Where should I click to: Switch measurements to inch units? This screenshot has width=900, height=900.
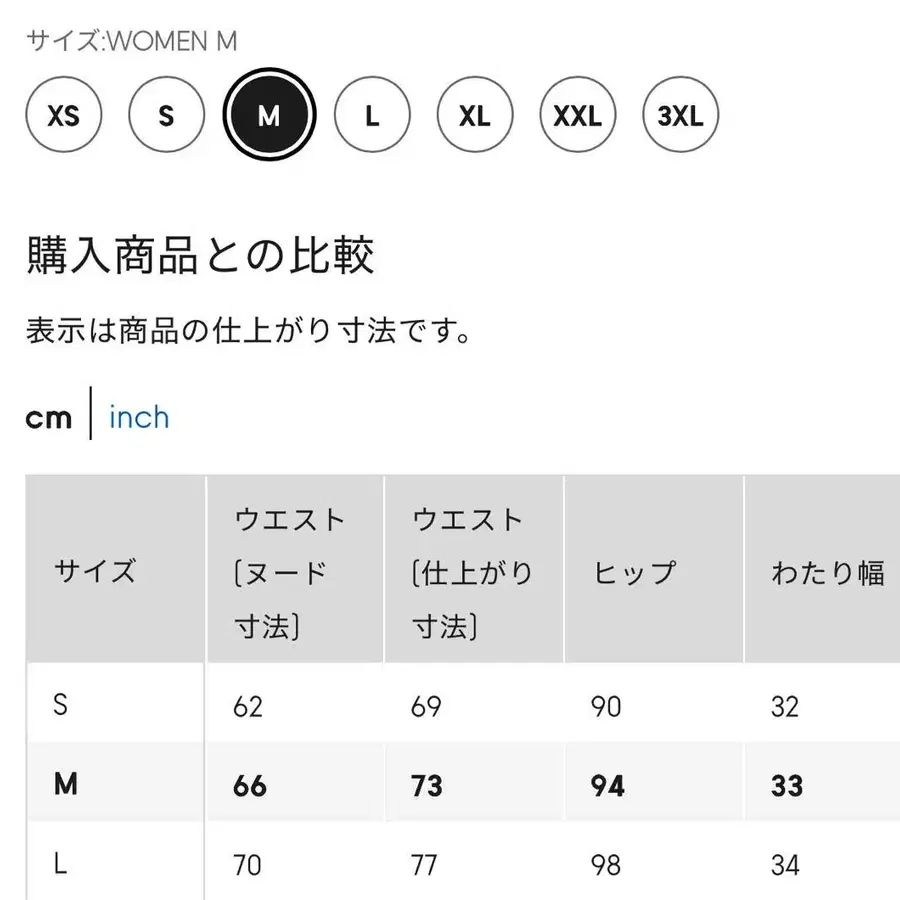(x=139, y=417)
